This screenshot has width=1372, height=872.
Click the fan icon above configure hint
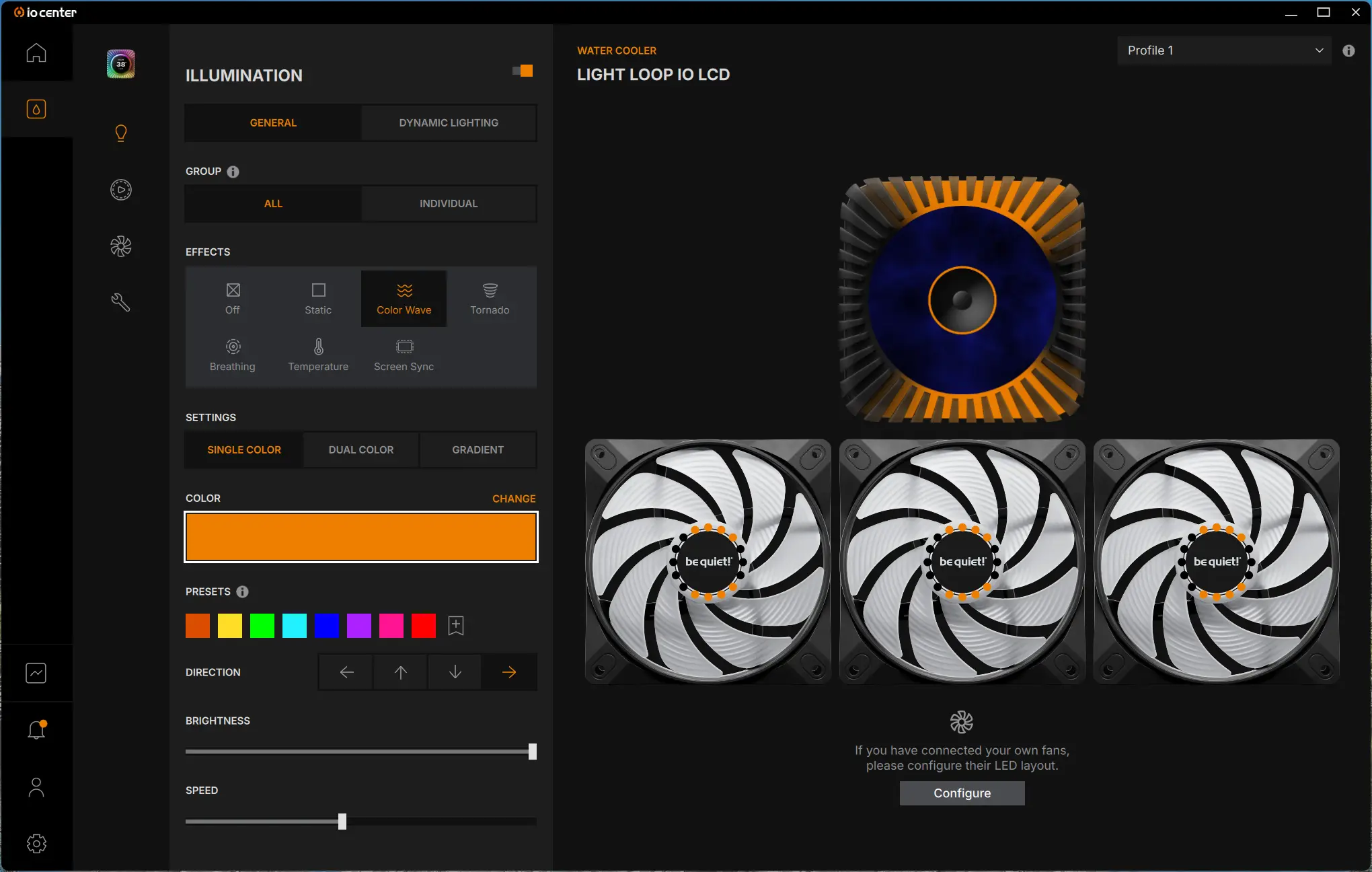(x=962, y=722)
